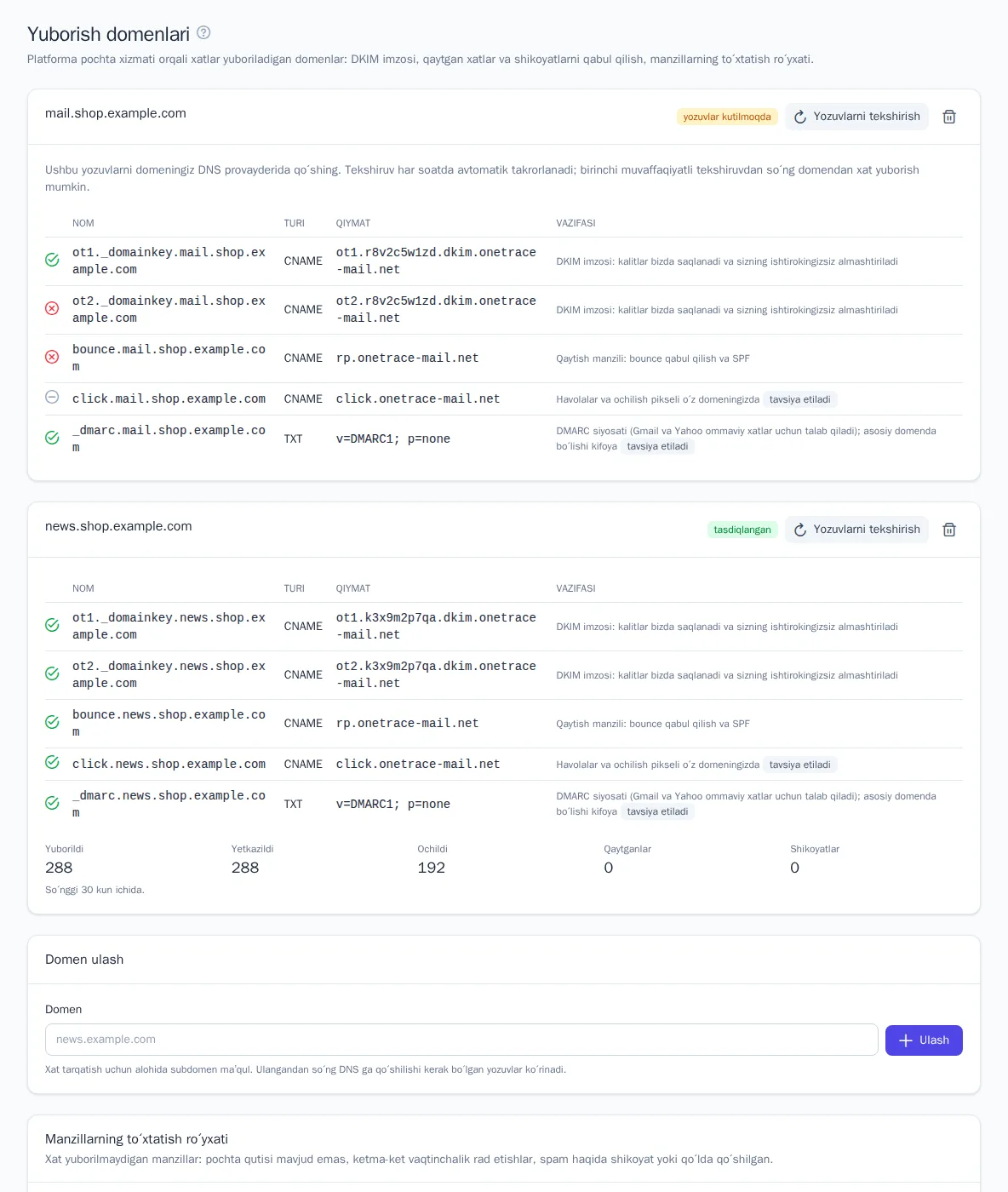The height and width of the screenshot is (1192, 1008).
Task: Click the red error icon for bounce.mail.shop.example.com
Action: 52,357
